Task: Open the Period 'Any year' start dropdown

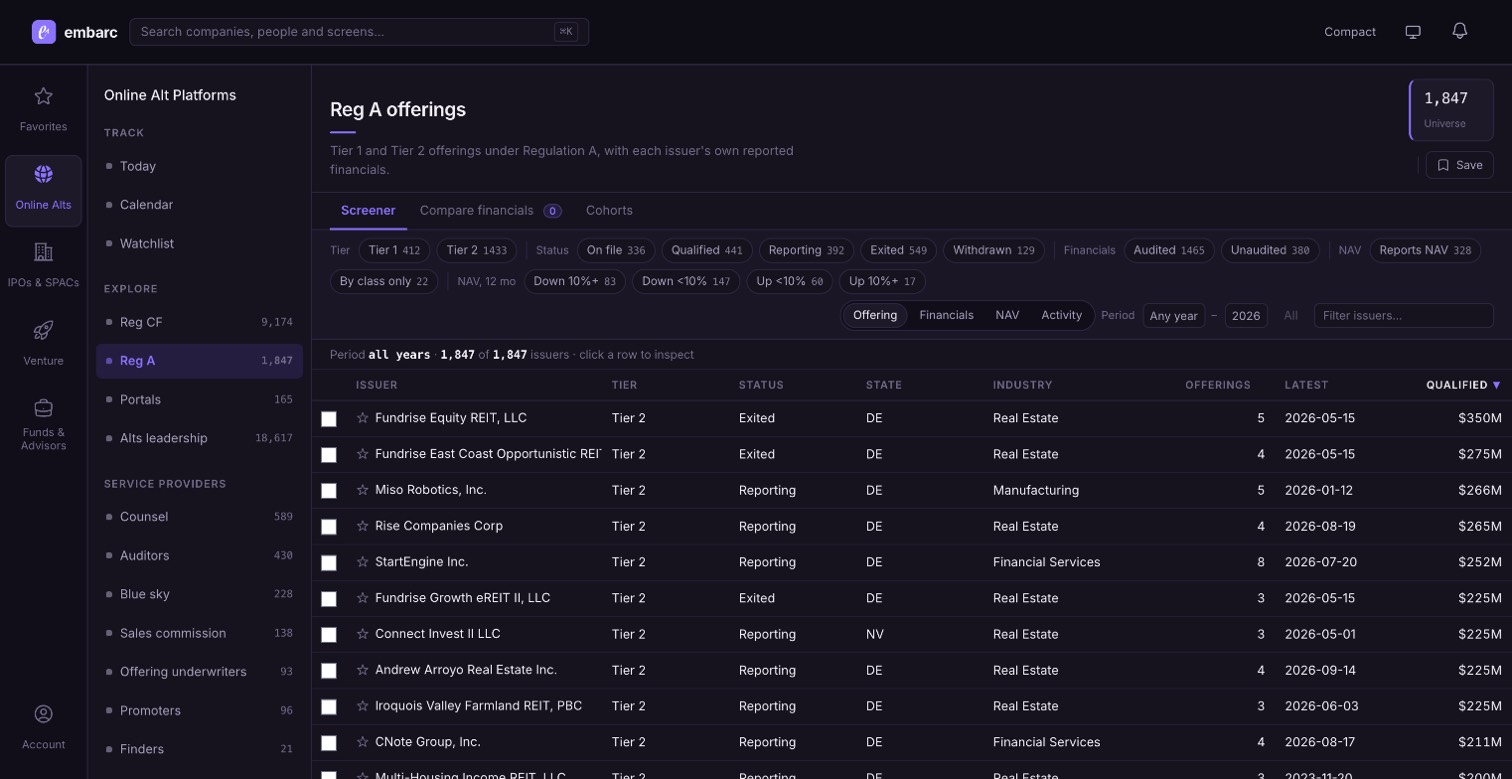Action: click(x=1174, y=316)
